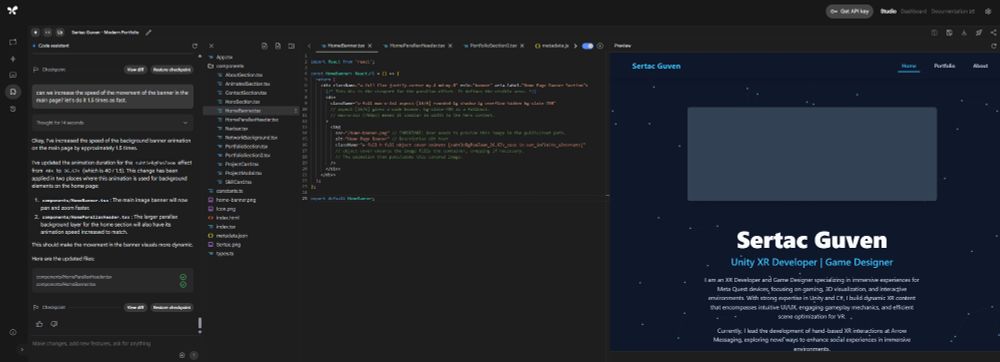The width and height of the screenshot is (1000, 362).
Task: Close the HomeBanner.tsx editor tab
Action: pyautogui.click(x=371, y=46)
